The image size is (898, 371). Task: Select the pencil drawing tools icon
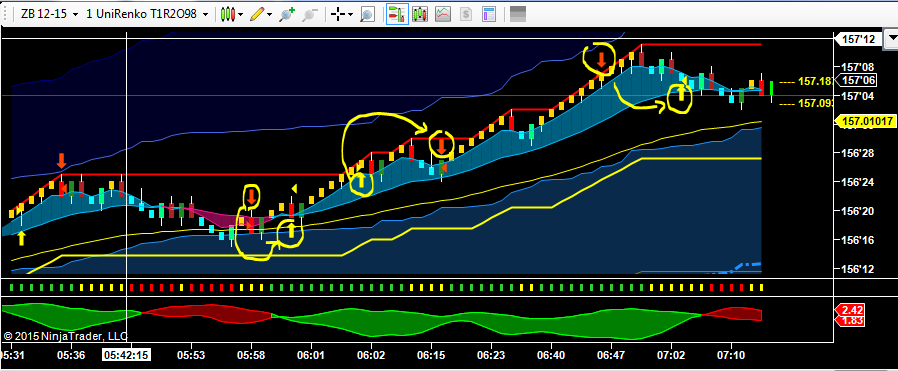click(x=258, y=14)
